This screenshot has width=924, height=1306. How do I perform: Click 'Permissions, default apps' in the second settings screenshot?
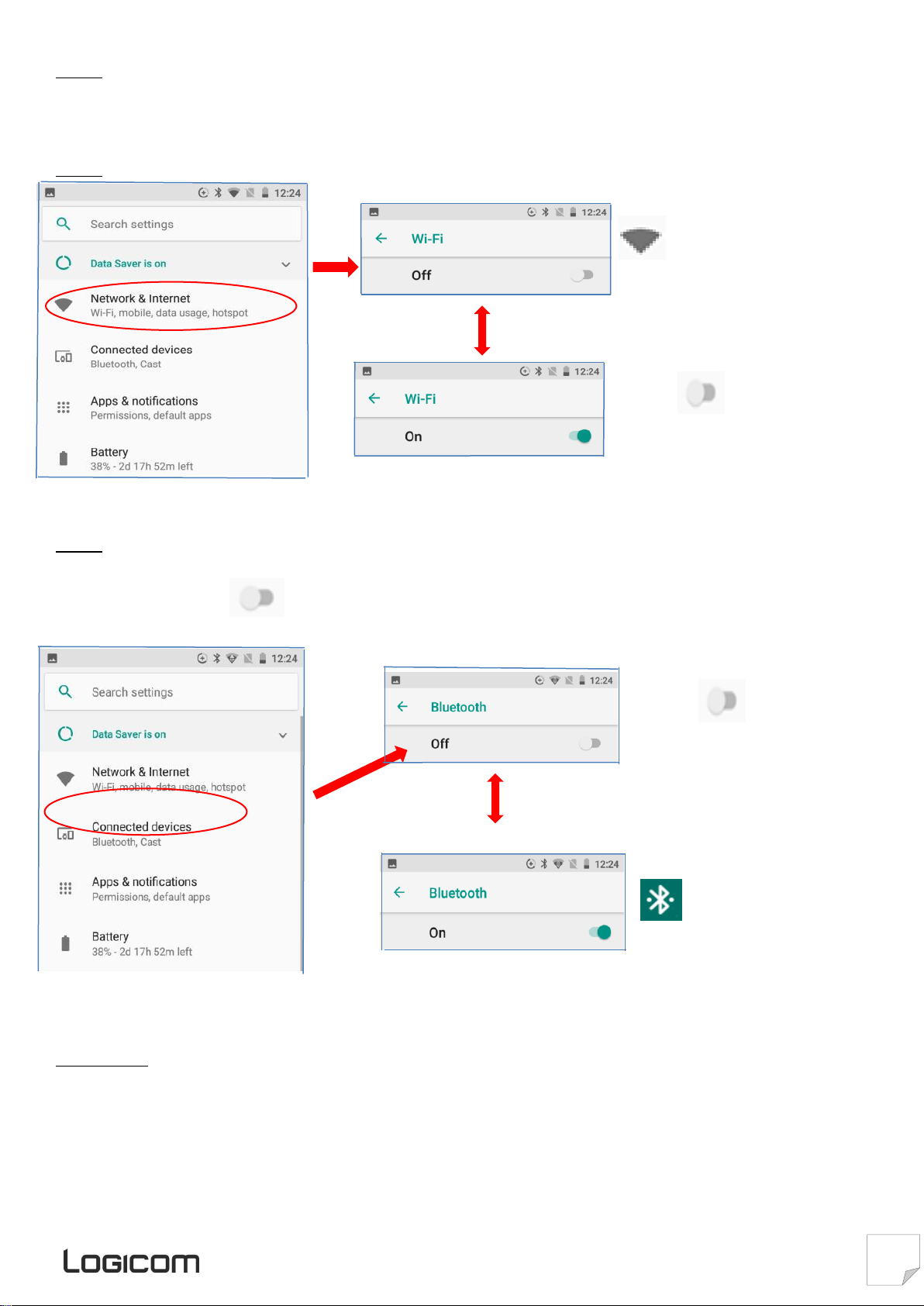[151, 897]
